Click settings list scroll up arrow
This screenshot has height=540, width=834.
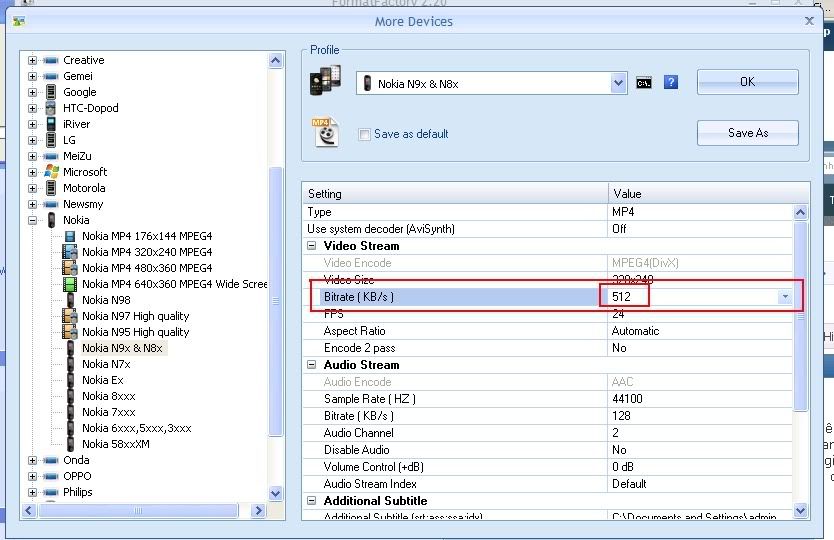coord(800,213)
